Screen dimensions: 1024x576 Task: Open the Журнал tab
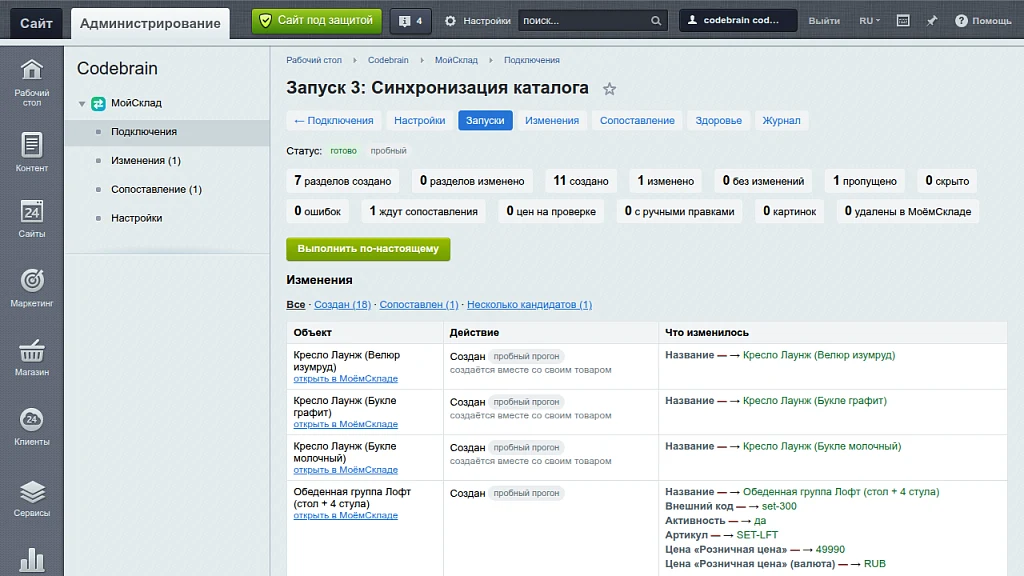tap(781, 120)
